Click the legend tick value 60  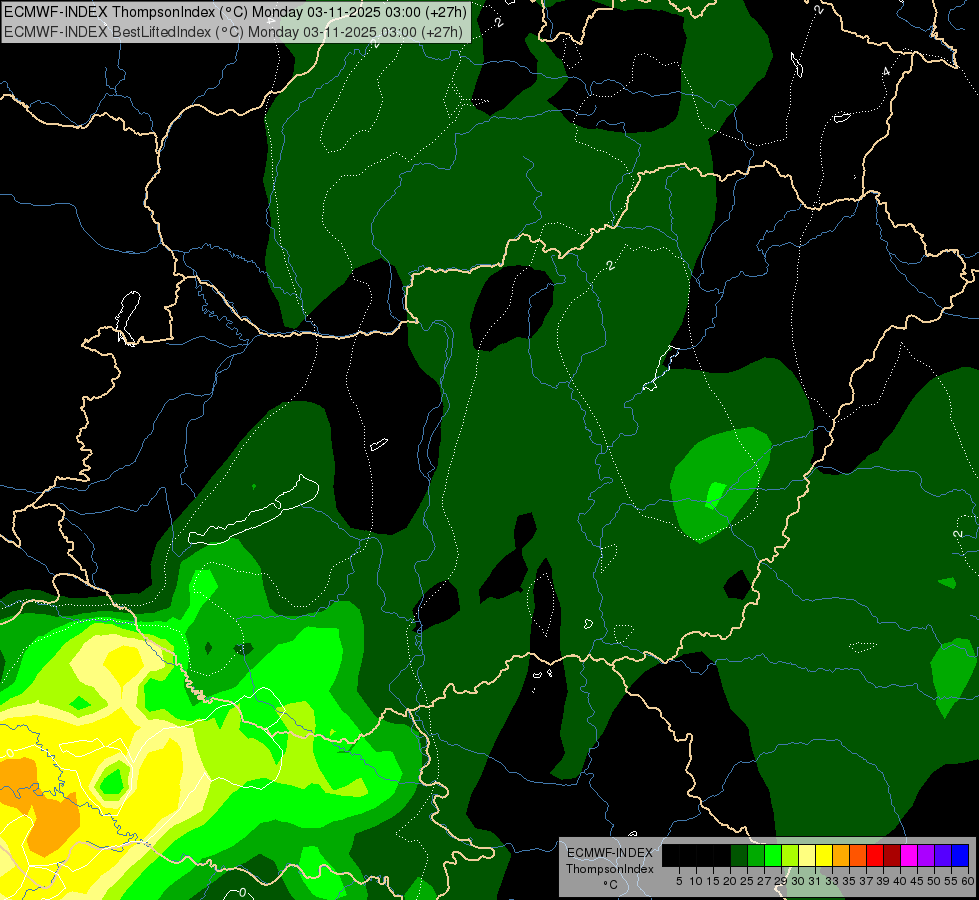(x=968, y=881)
